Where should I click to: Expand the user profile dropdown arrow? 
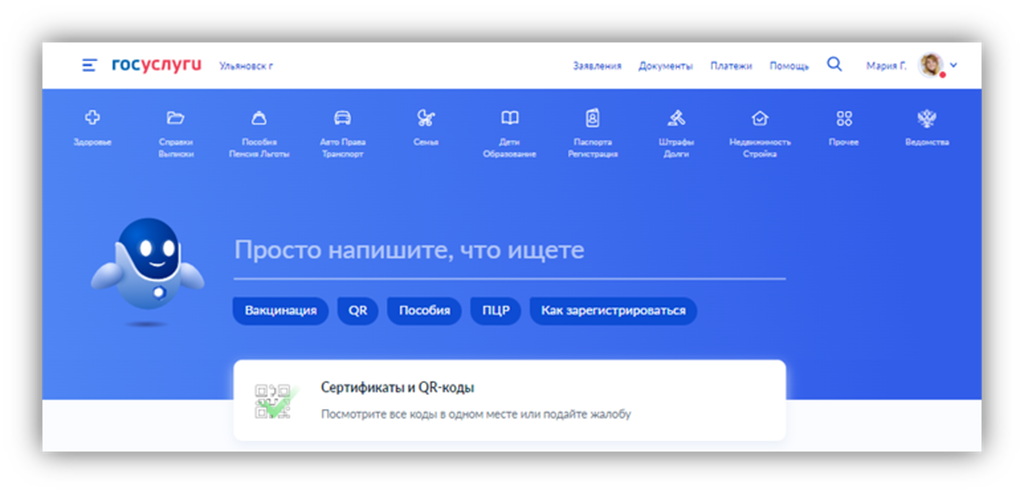coord(953,66)
